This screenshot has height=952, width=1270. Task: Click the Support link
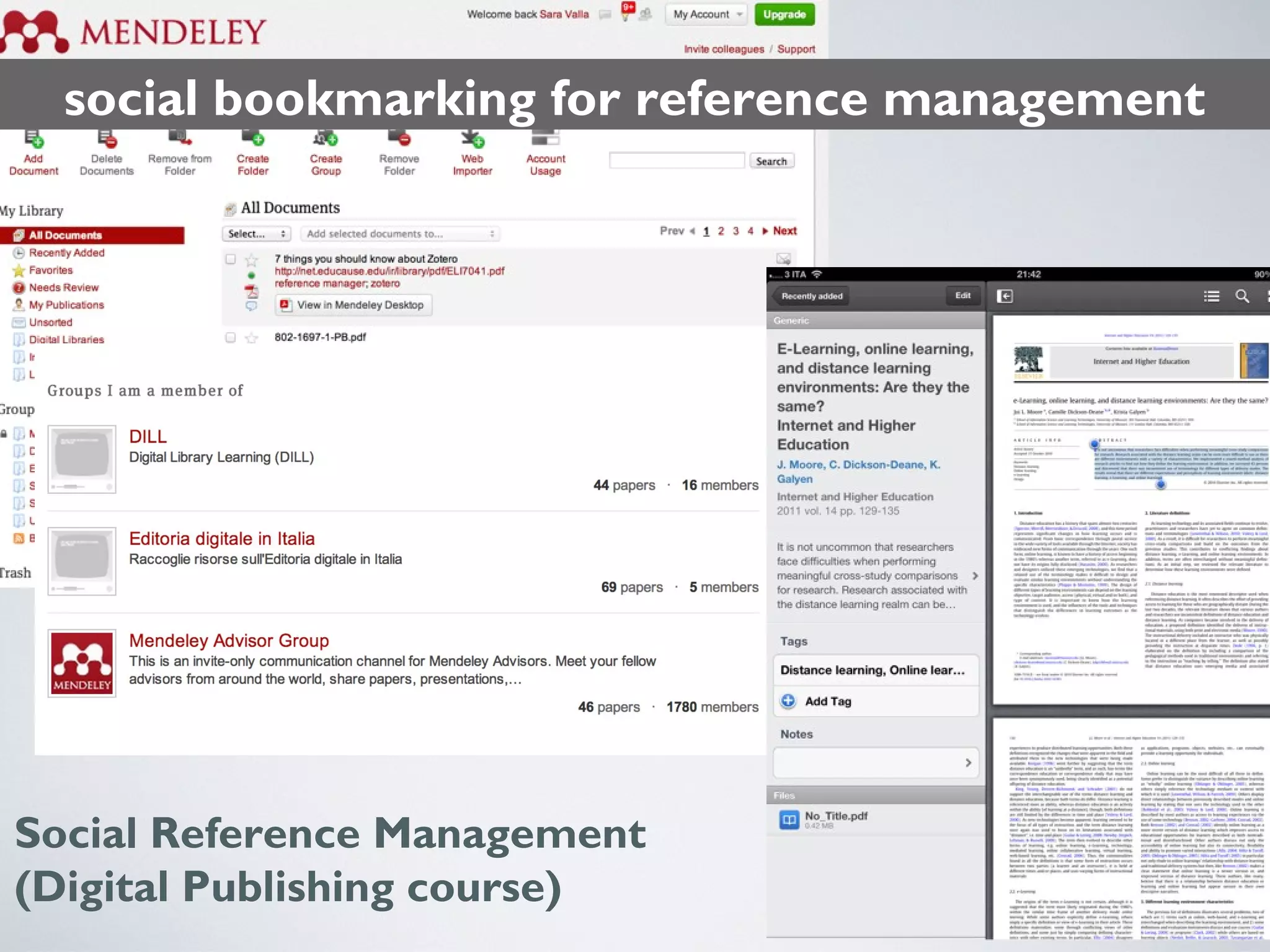tap(796, 49)
